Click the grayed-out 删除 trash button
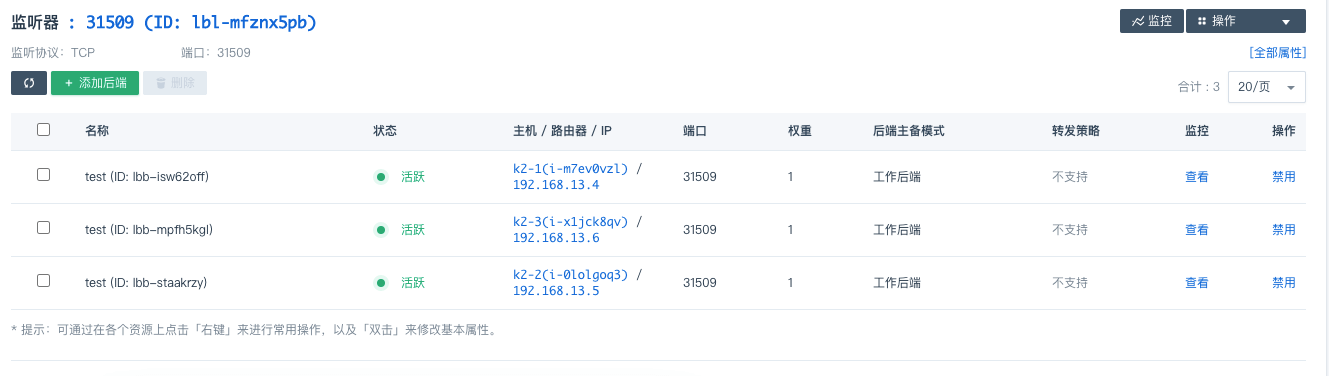This screenshot has height=376, width=1329. click(175, 83)
